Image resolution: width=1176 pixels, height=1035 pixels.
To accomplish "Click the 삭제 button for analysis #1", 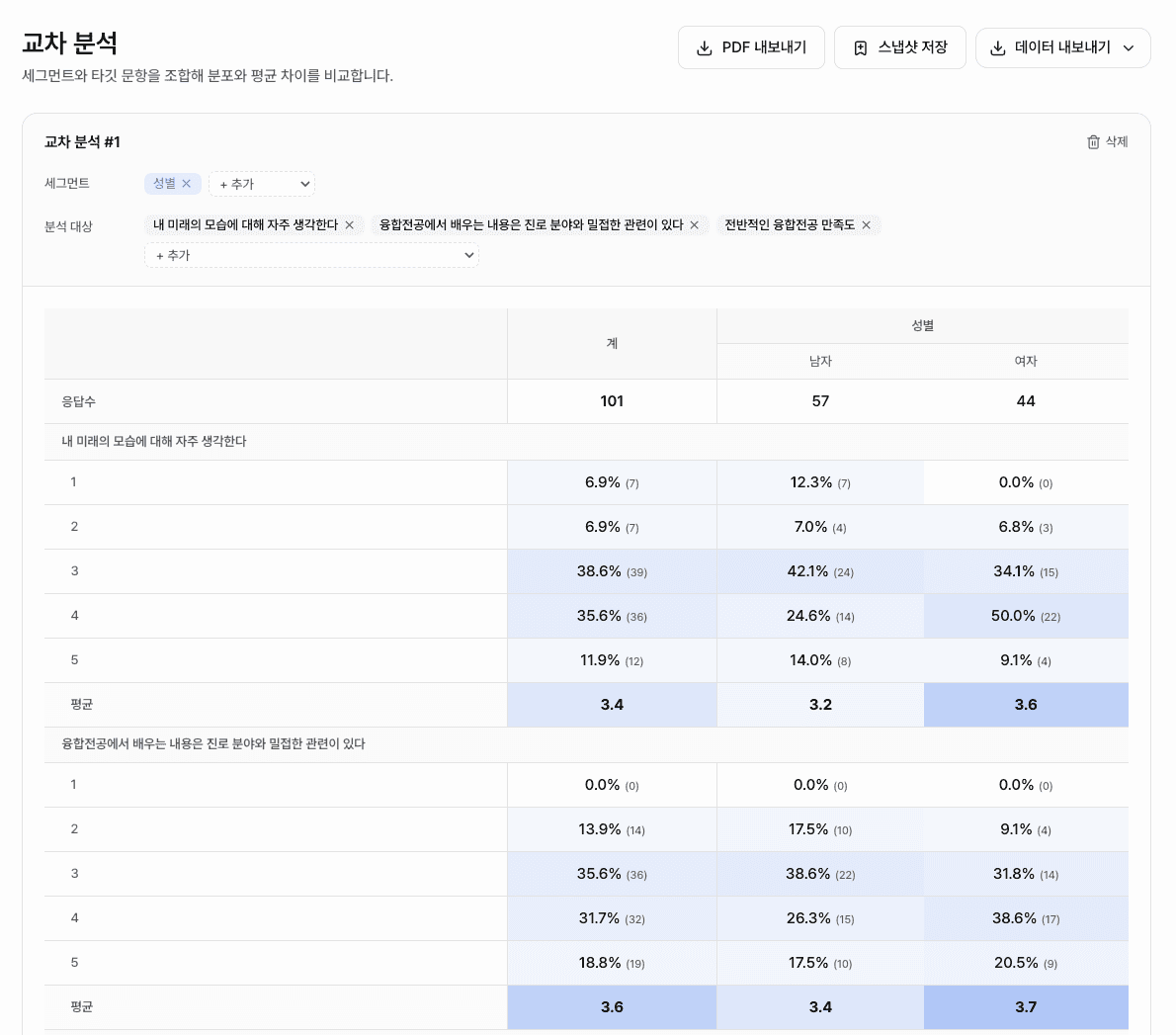I will (x=1108, y=141).
